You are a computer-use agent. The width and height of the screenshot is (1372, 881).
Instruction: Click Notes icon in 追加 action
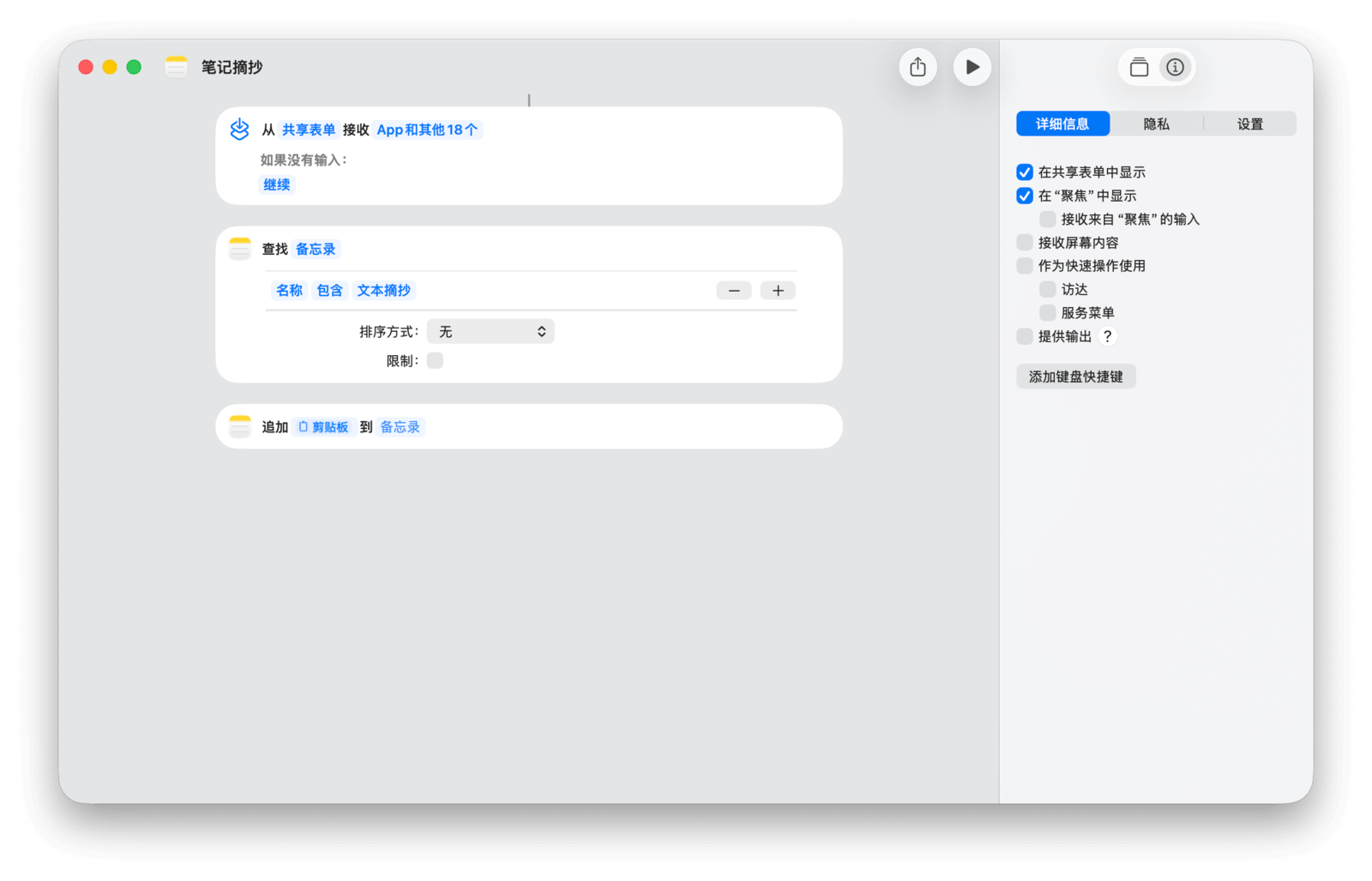240,426
